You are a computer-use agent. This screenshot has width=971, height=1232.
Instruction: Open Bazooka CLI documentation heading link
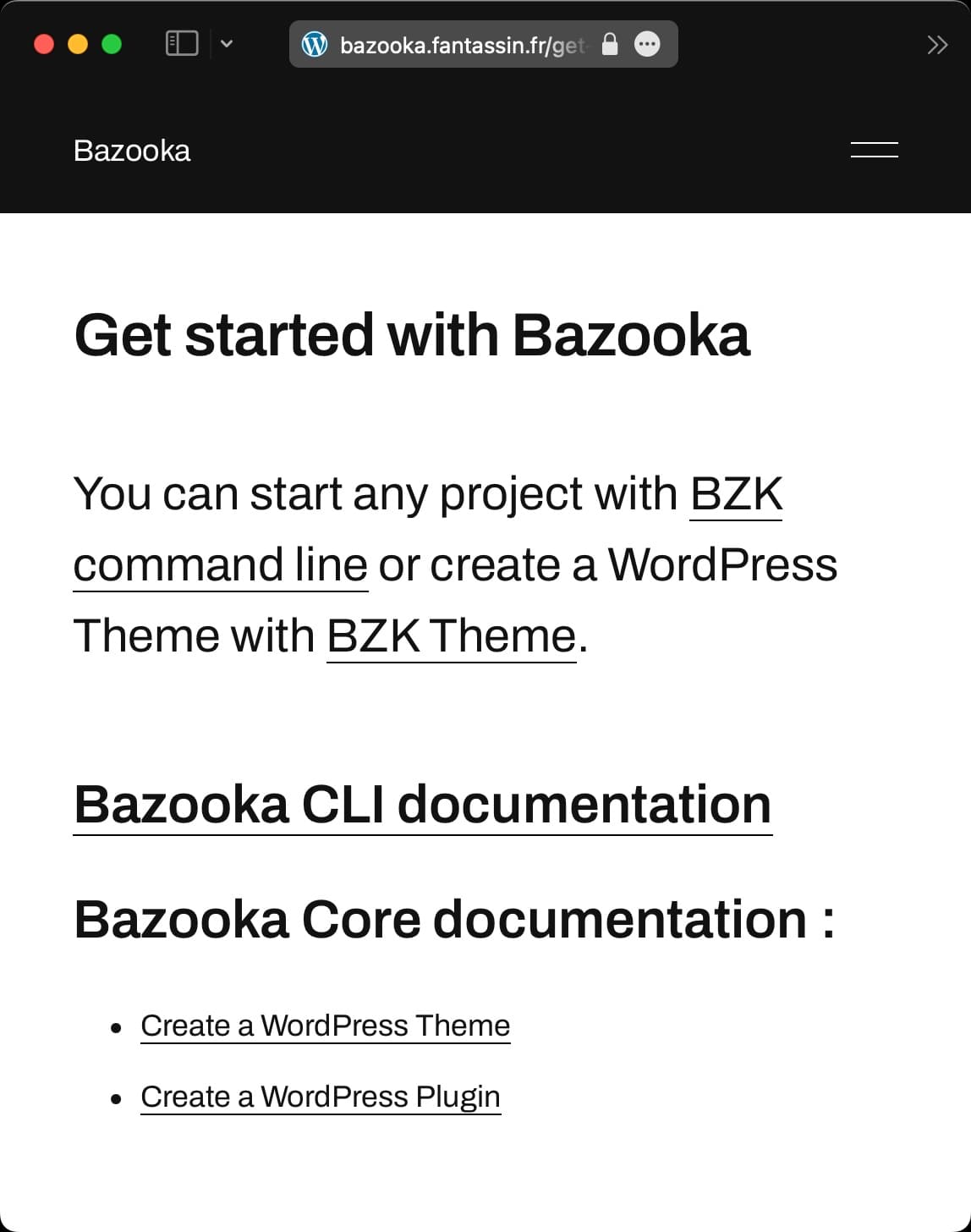point(423,804)
